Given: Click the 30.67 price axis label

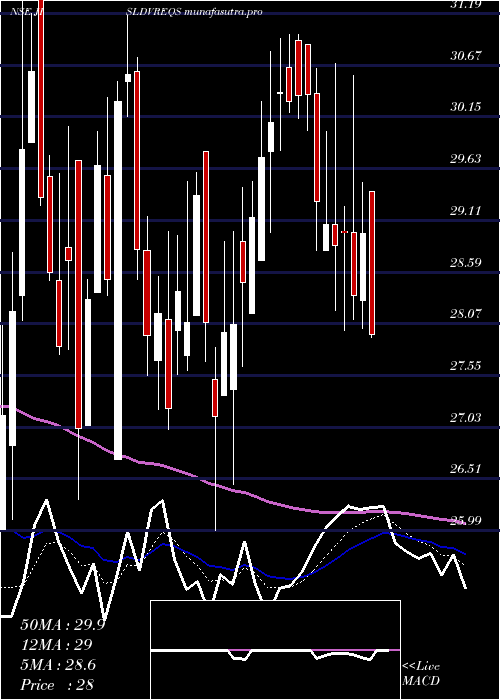Looking at the screenshot, I should pyautogui.click(x=467, y=55).
